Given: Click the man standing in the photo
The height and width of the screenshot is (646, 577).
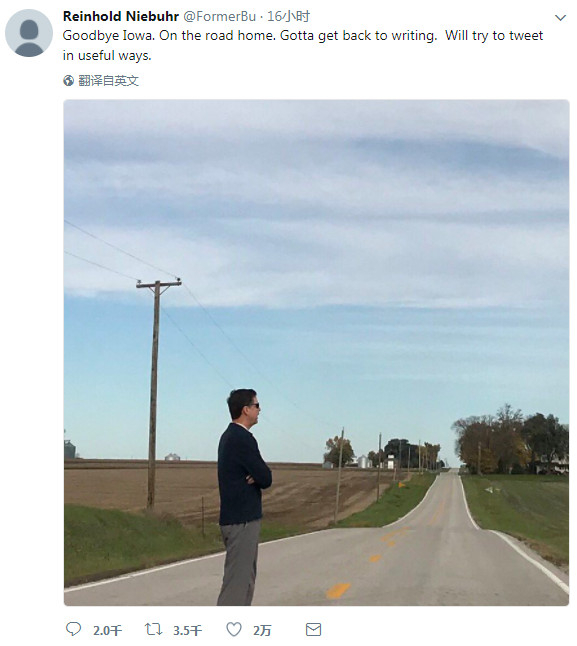Looking at the screenshot, I should click(243, 496).
